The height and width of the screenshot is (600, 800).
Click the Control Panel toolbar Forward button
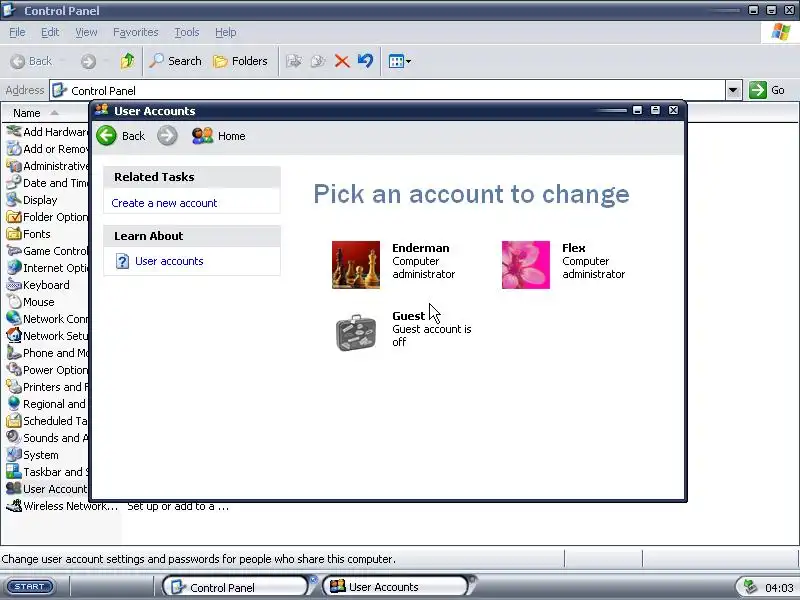[x=88, y=61]
